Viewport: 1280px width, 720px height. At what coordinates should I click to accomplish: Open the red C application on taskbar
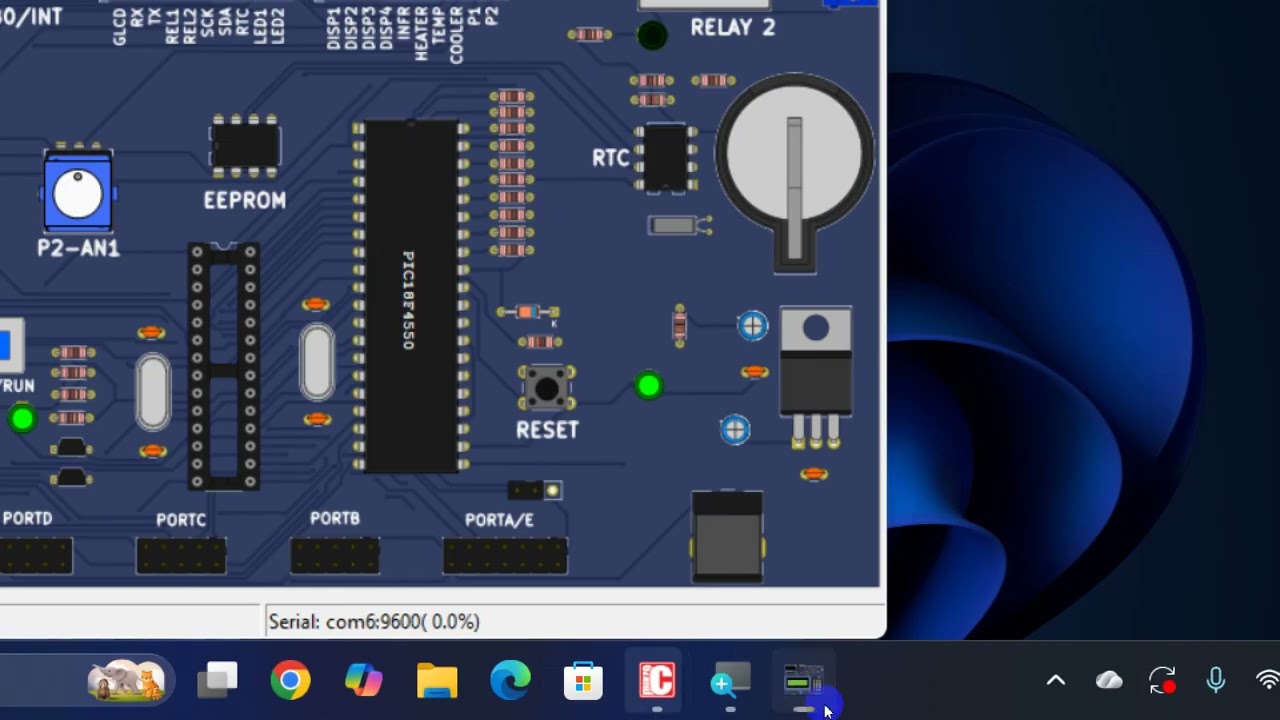coord(657,682)
